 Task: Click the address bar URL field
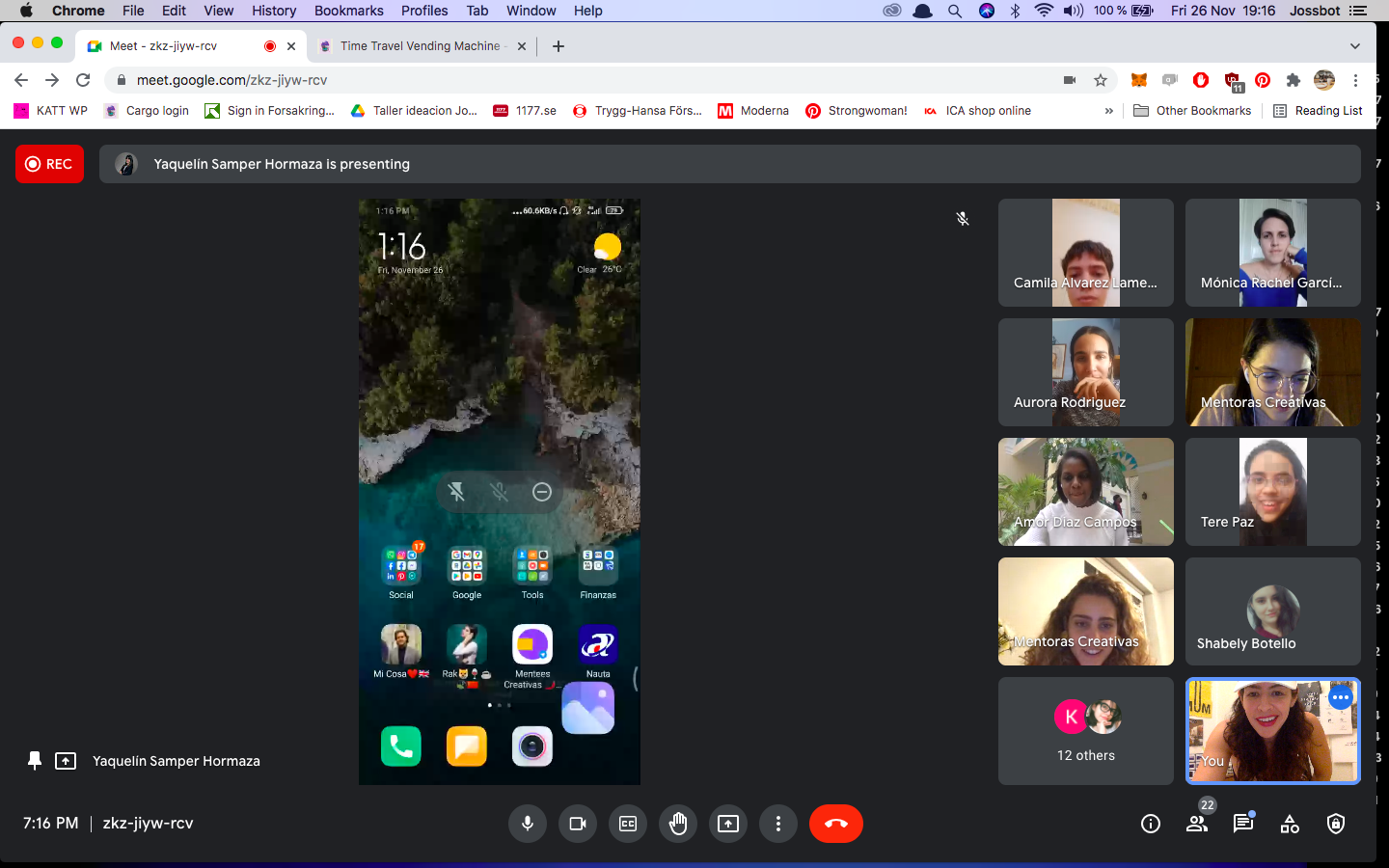tap(579, 80)
